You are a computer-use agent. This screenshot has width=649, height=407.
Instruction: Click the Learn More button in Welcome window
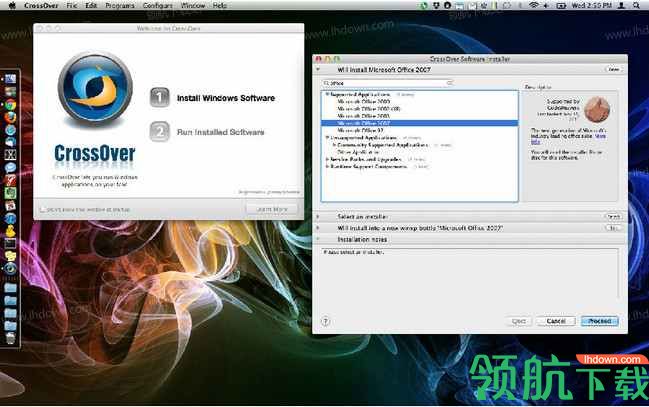pyautogui.click(x=272, y=210)
